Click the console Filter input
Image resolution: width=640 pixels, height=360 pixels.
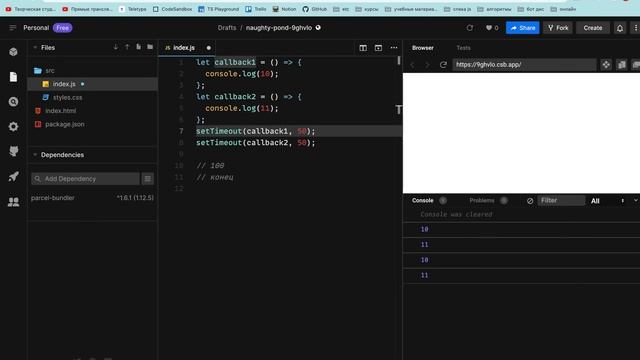click(561, 200)
